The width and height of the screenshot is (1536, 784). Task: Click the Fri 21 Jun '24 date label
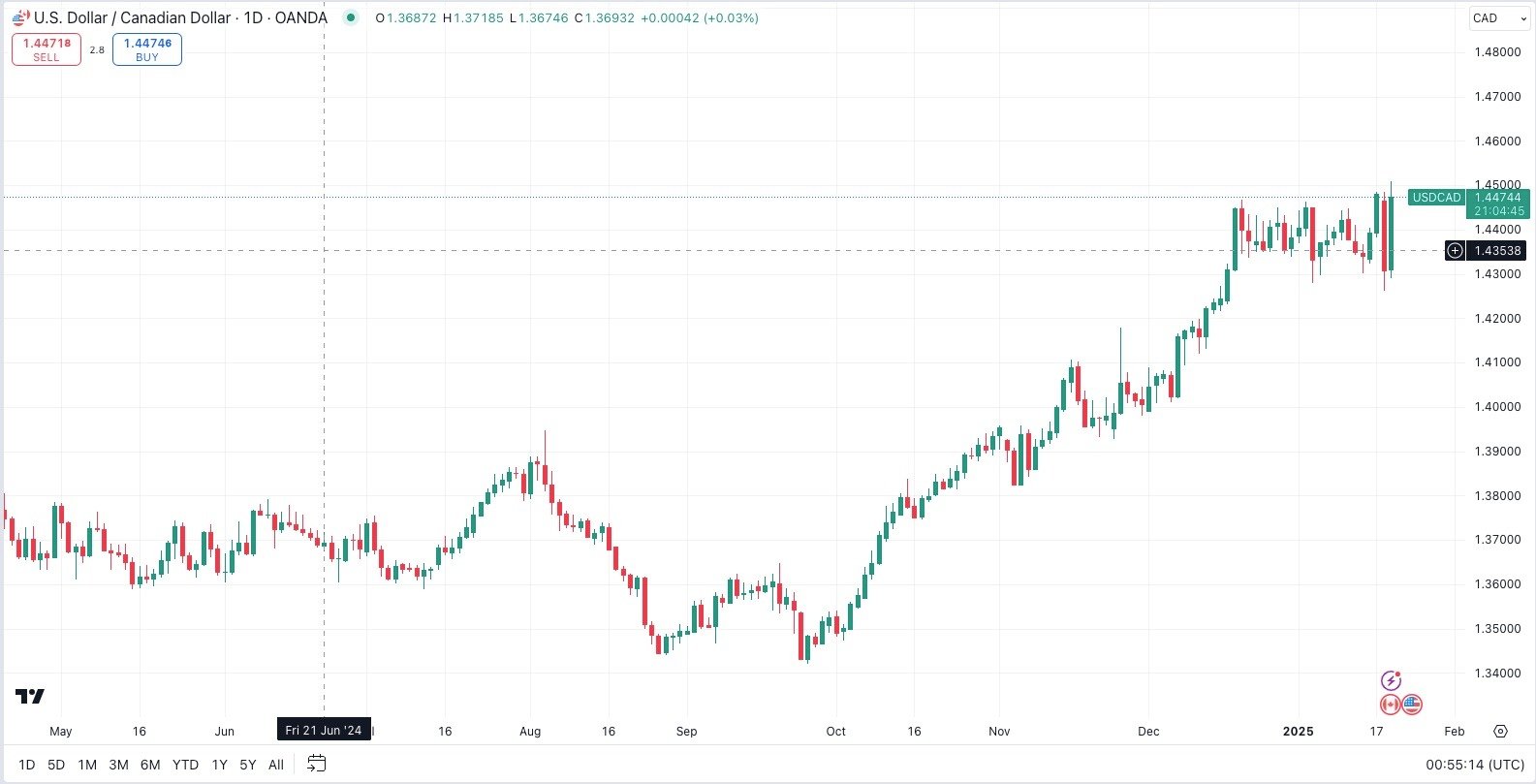(324, 731)
